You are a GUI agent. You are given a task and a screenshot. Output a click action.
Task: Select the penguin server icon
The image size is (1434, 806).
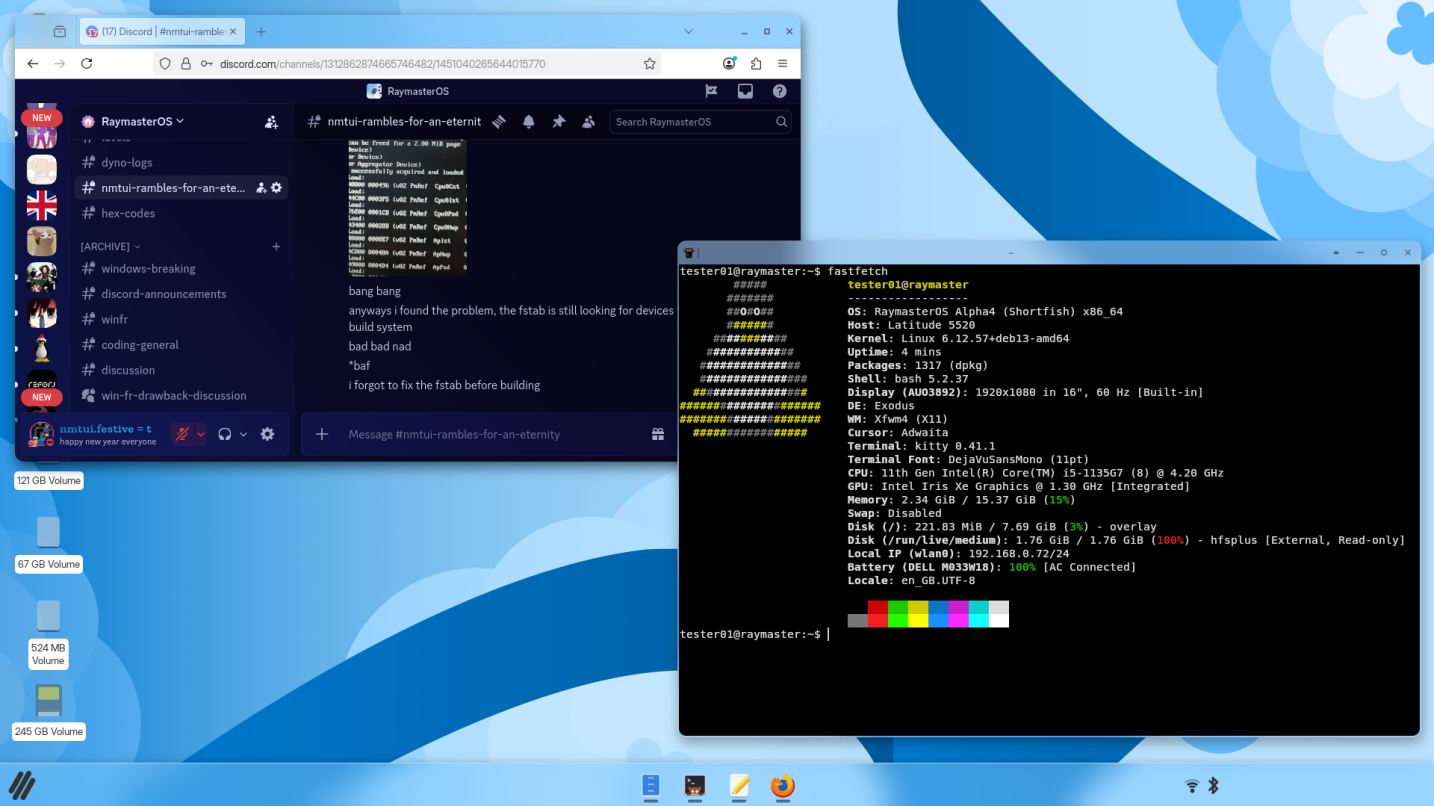click(42, 349)
